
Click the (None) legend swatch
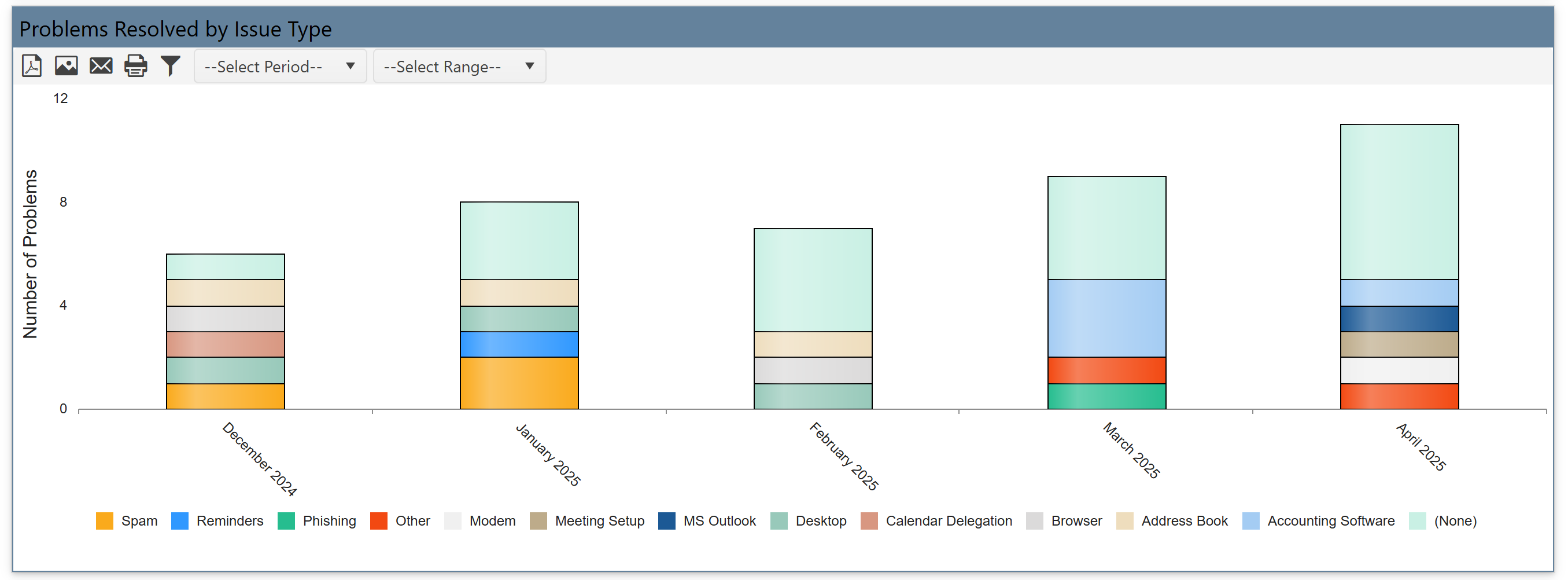click(1418, 522)
